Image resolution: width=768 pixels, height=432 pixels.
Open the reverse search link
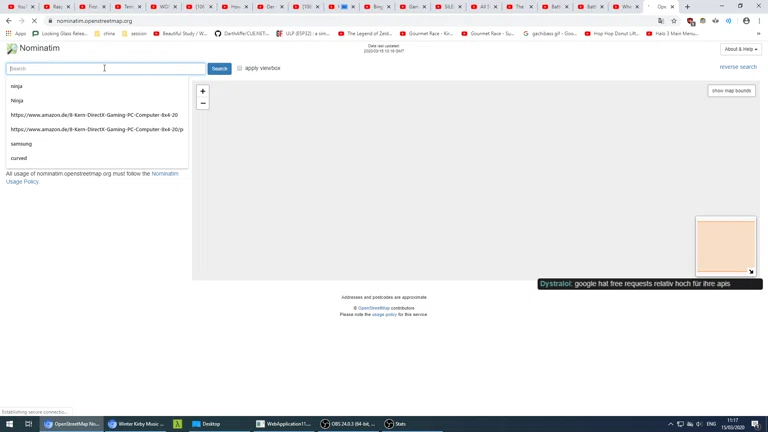pyautogui.click(x=738, y=67)
